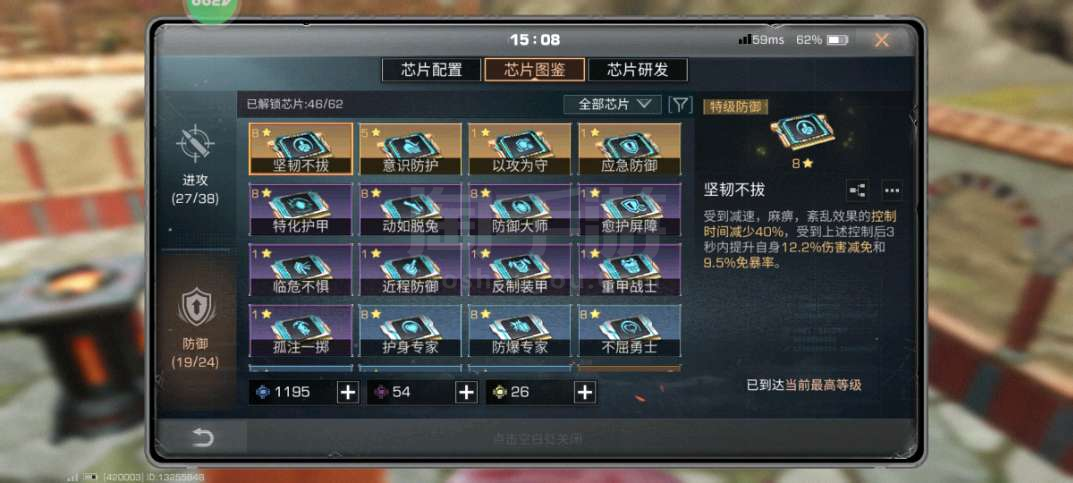Click the share icon beside 坚韧不拔
The image size is (1073, 483).
857,190
